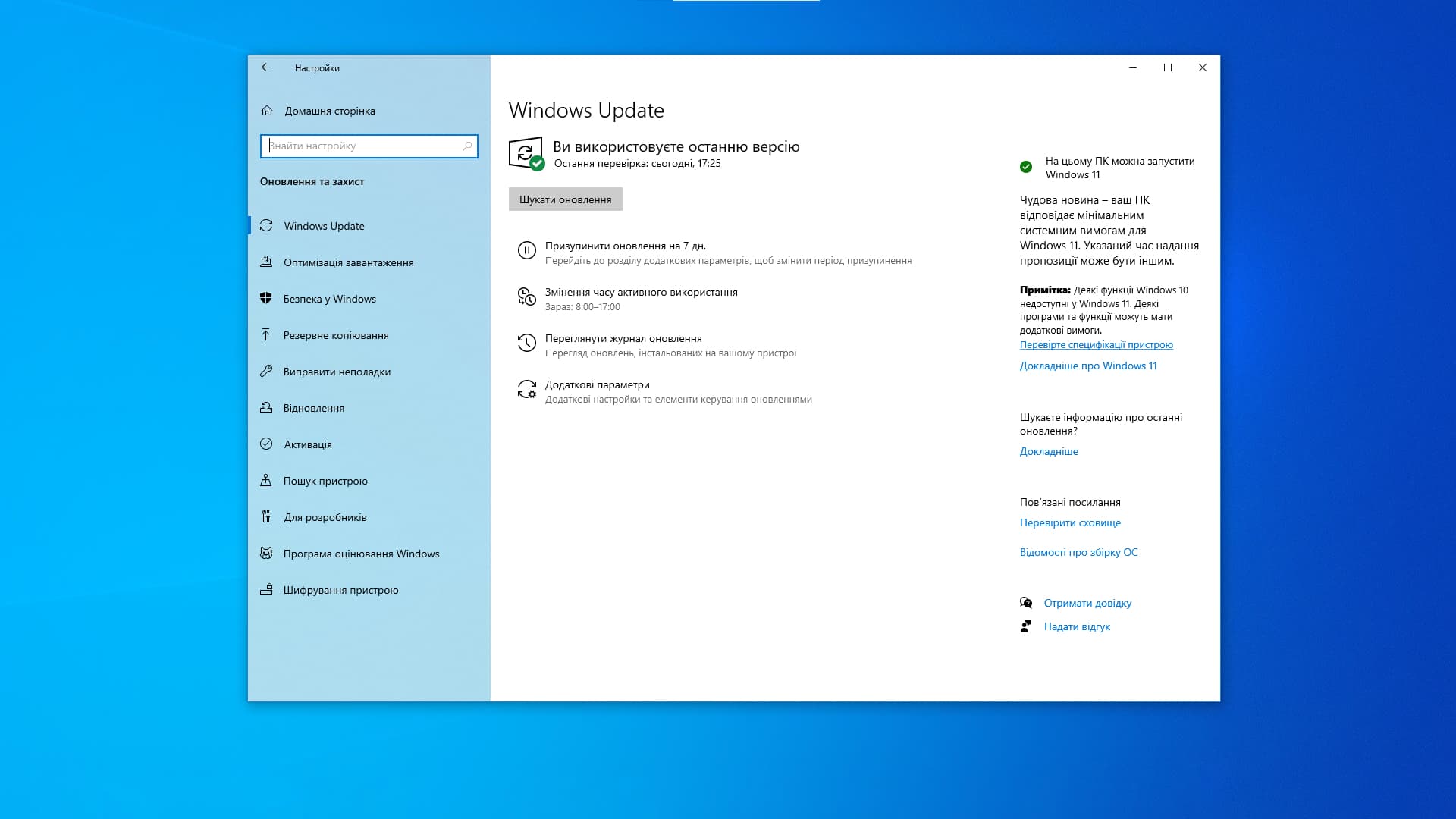Open Домашня сторінка home icon
This screenshot has height=819, width=1456.
[267, 111]
